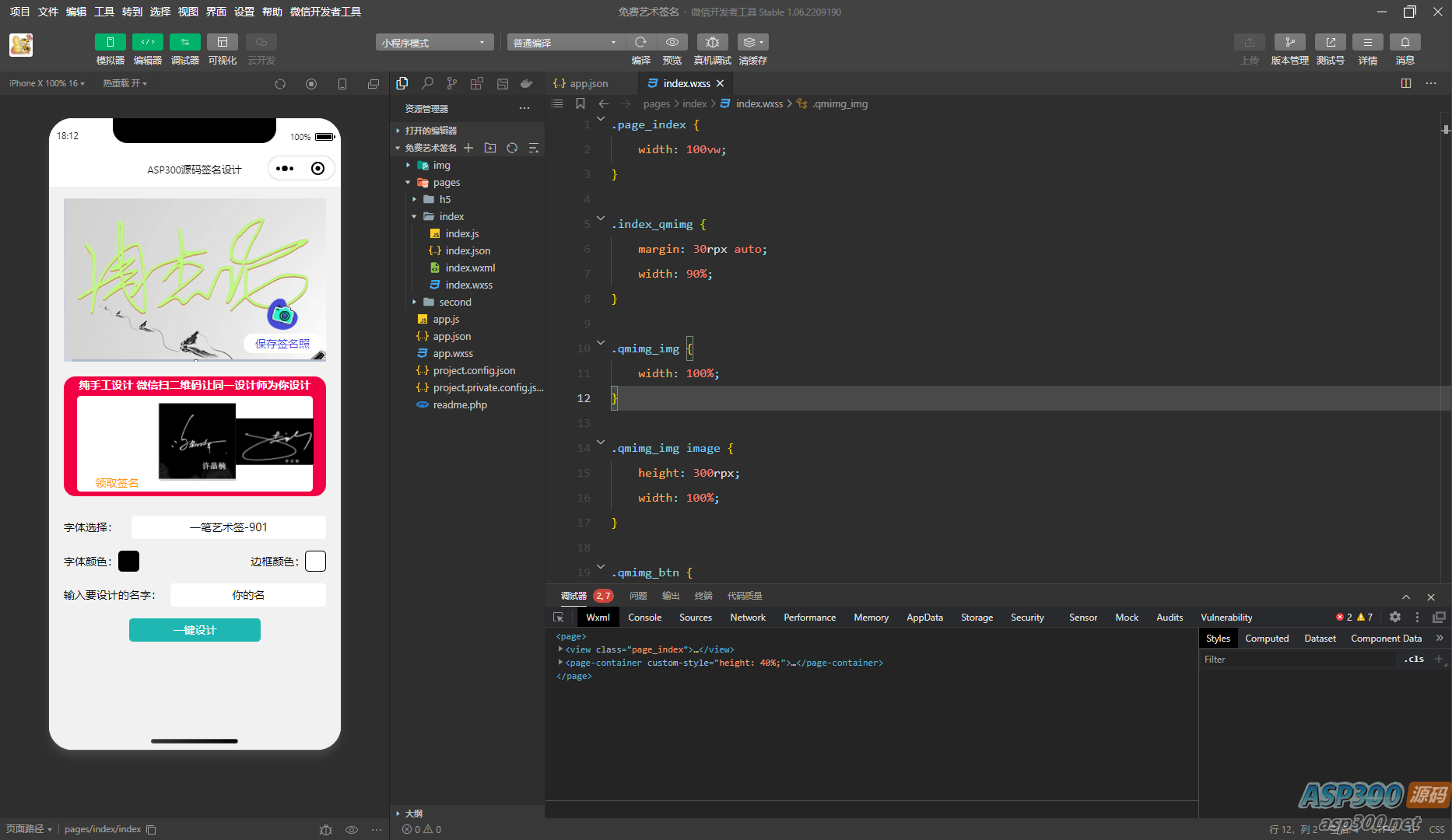Close the index.wxss tab

click(720, 83)
